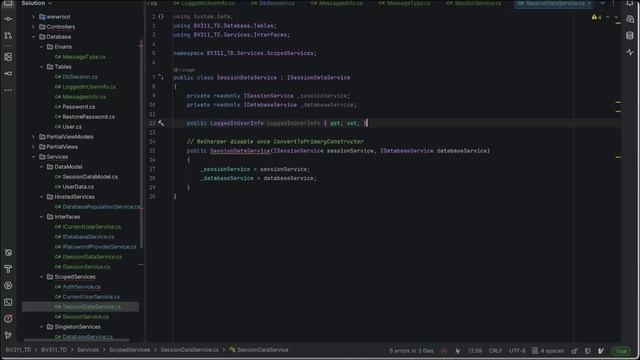The image size is (640, 360).
Task: Open SessionDataModel.cs in the tree
Action: (90, 177)
